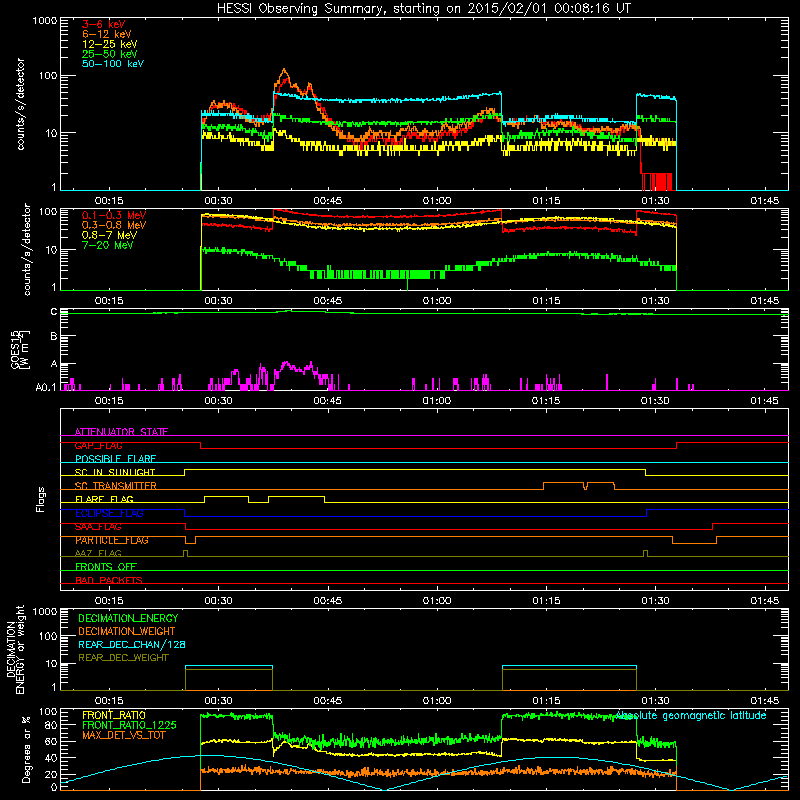Select the SC_IN_SUNLIGHT flag label
Screen dimensions: 800x800
click(x=115, y=472)
